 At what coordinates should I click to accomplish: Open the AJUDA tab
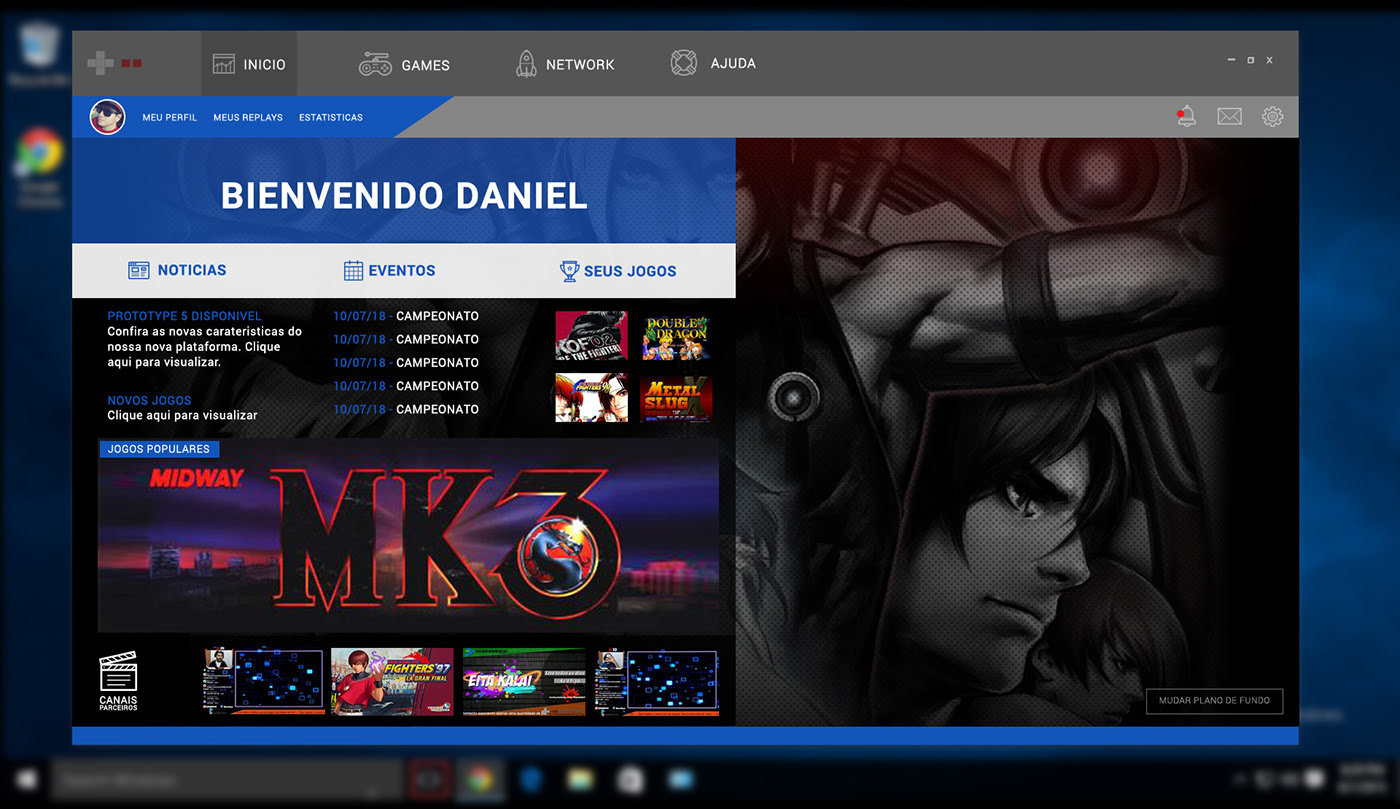point(713,63)
